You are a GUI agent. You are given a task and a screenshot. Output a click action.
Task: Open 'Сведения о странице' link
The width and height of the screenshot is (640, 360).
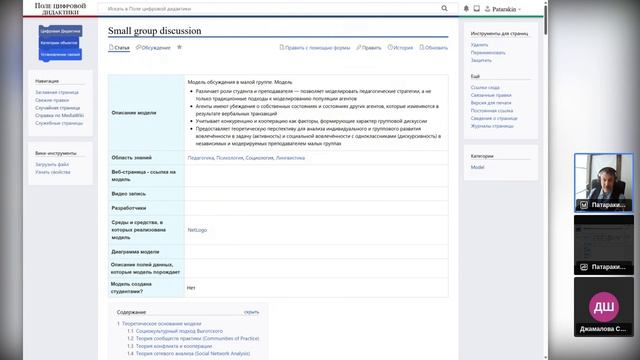[493, 118]
